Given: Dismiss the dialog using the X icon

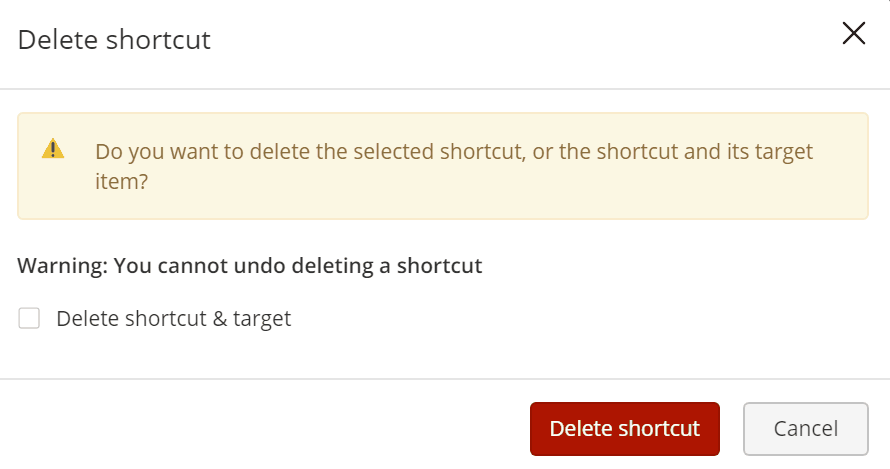Looking at the screenshot, I should [x=853, y=34].
